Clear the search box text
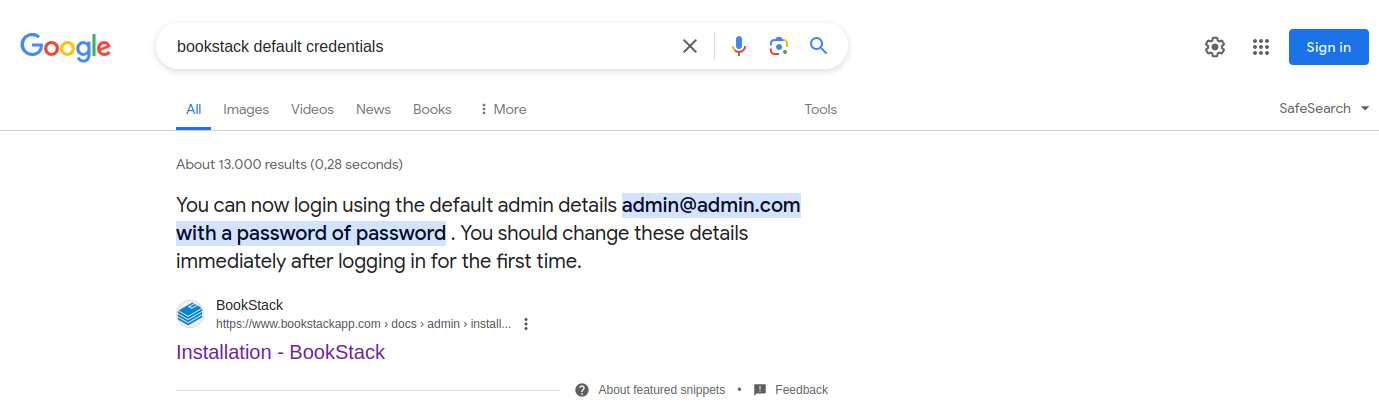The height and width of the screenshot is (410, 1379). pos(690,46)
